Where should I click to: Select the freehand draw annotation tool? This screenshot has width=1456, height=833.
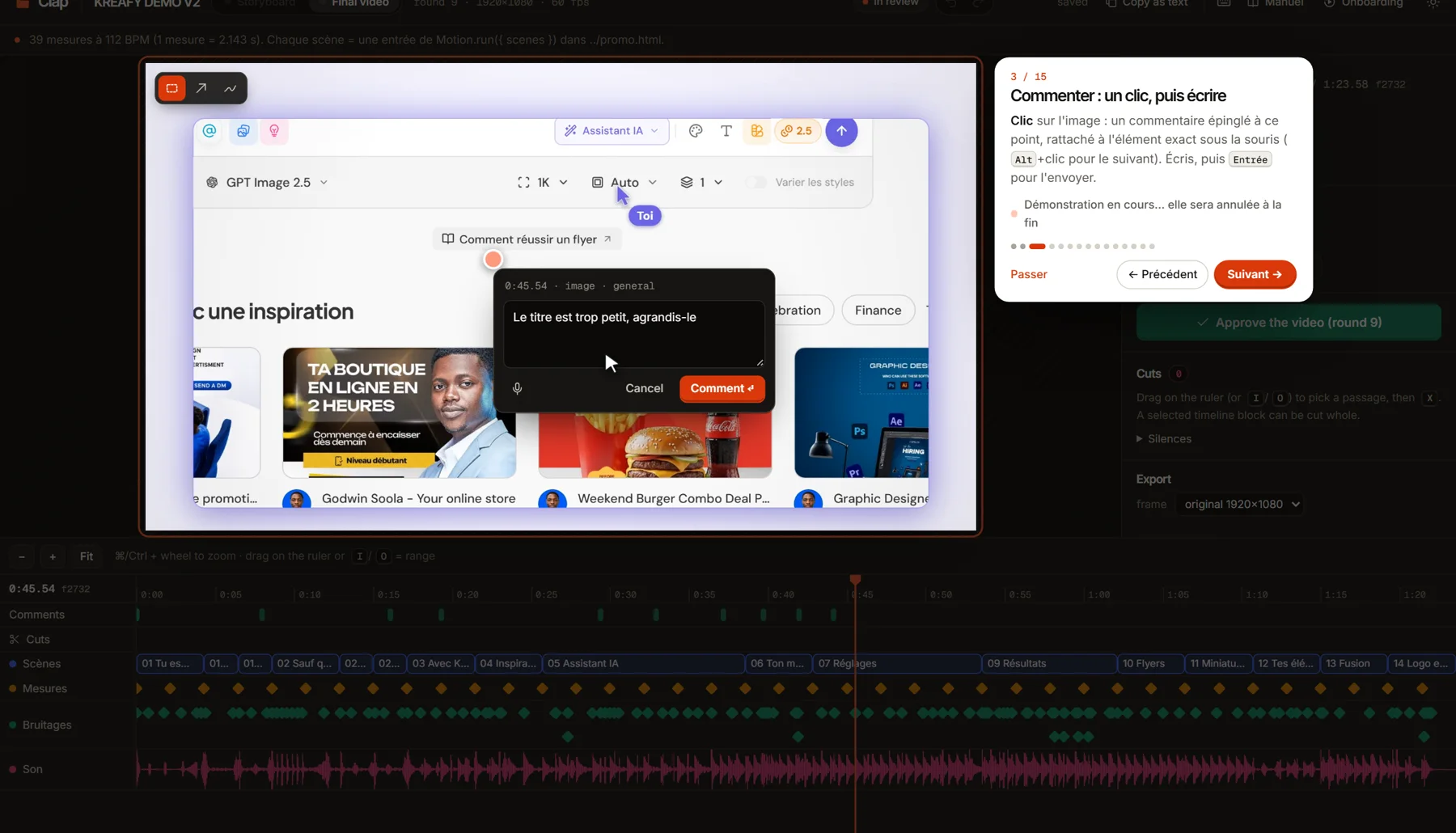(231, 88)
